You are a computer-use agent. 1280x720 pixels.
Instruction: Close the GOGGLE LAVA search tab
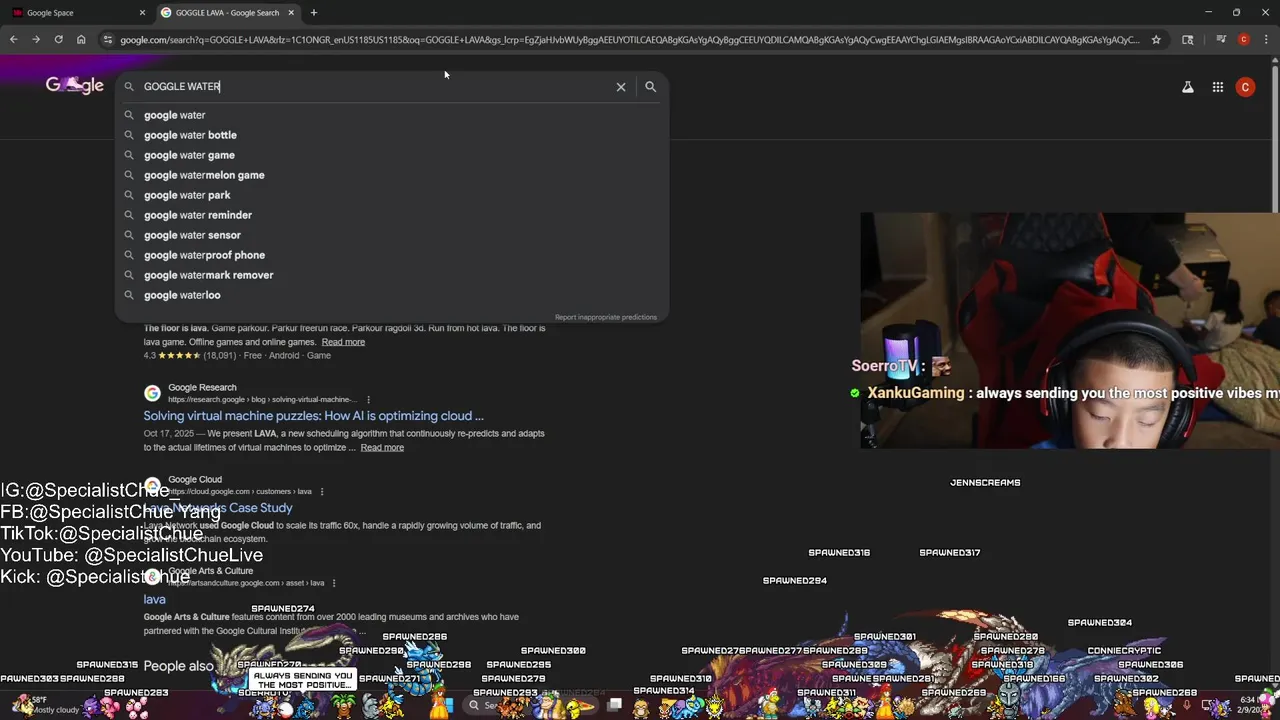click(x=291, y=13)
